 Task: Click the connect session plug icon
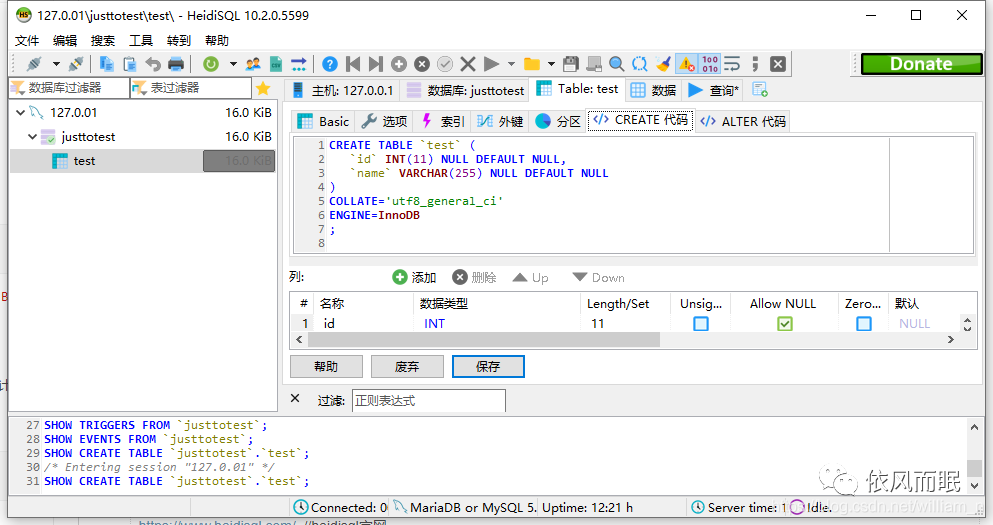point(34,64)
